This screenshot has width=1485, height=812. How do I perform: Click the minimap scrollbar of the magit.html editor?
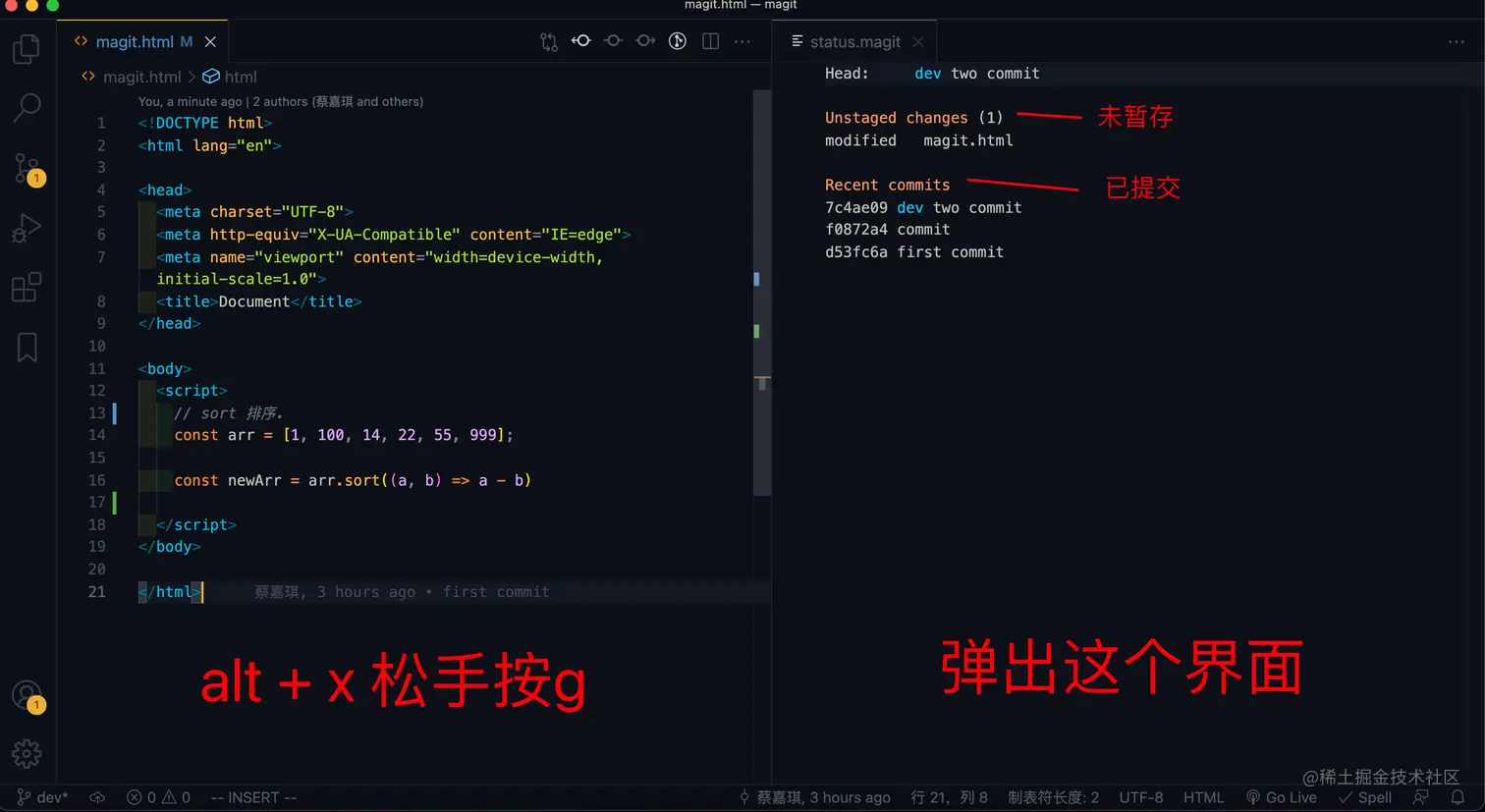762,293
